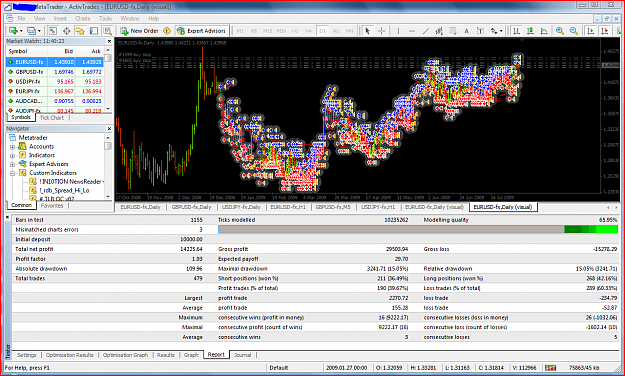
Task: Click the zoom out magnifier icon
Action: point(574,31)
